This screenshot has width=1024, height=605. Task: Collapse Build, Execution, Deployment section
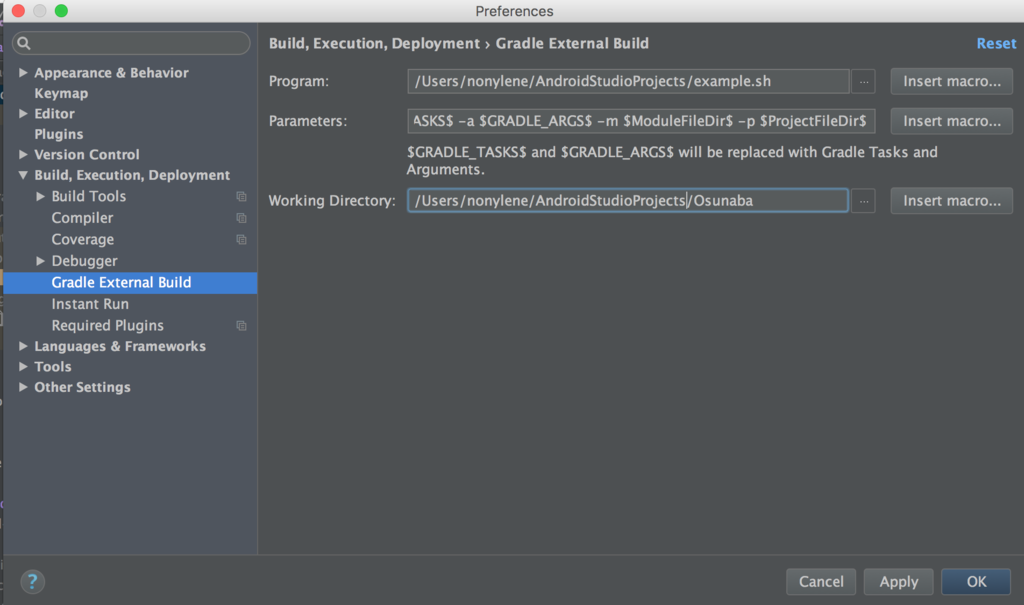pos(23,175)
